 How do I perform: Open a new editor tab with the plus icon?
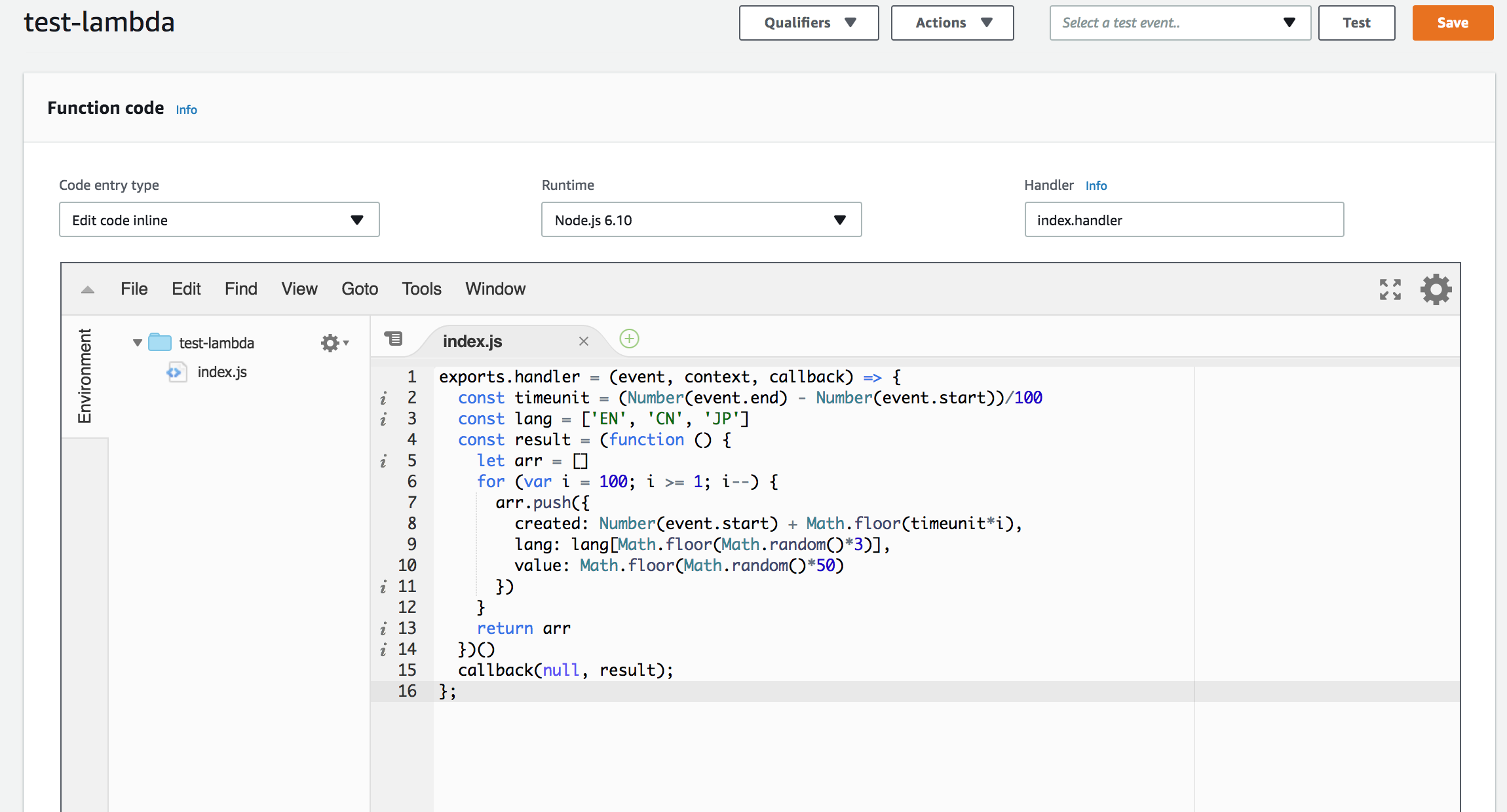pyautogui.click(x=629, y=339)
